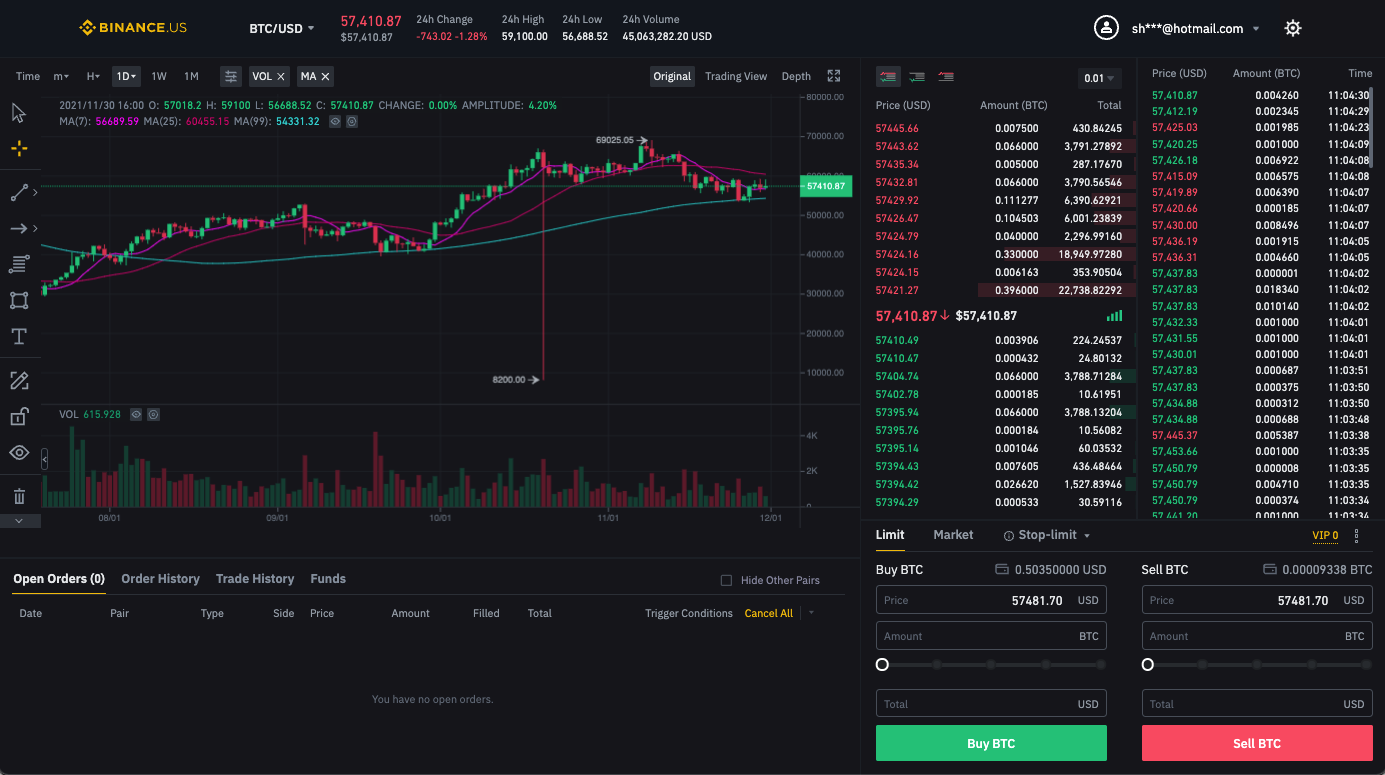Open more order options kebab menu
This screenshot has height=775, width=1385.
(1357, 536)
